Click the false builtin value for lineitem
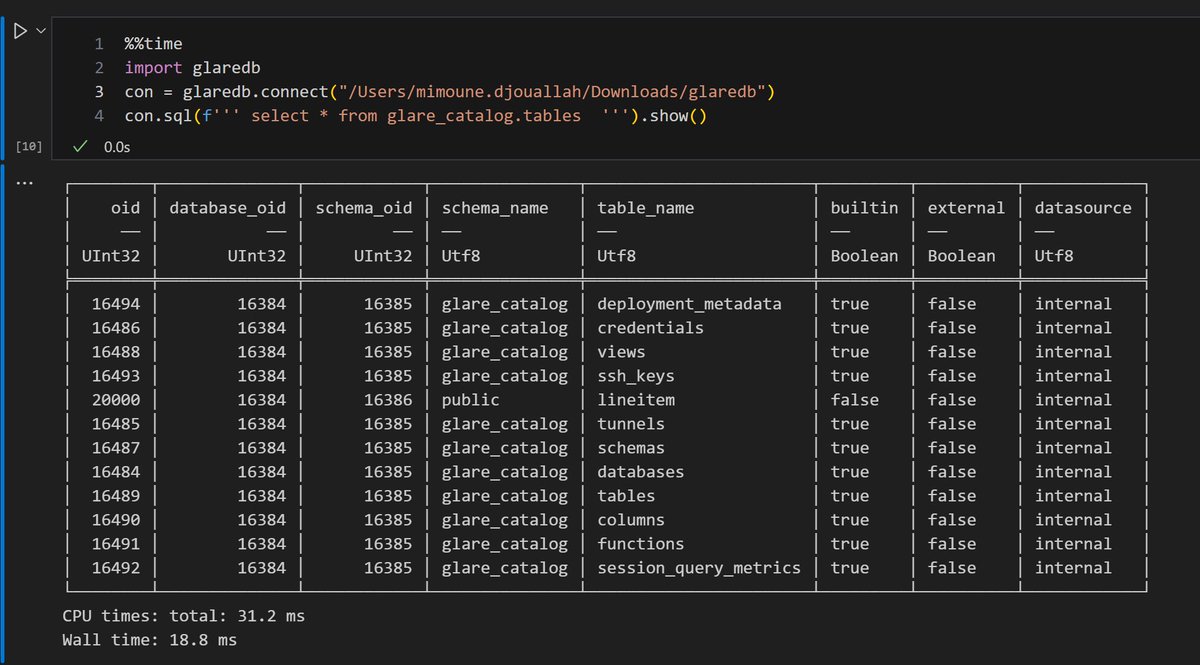The width and height of the screenshot is (1200, 665). pyautogui.click(x=854, y=400)
